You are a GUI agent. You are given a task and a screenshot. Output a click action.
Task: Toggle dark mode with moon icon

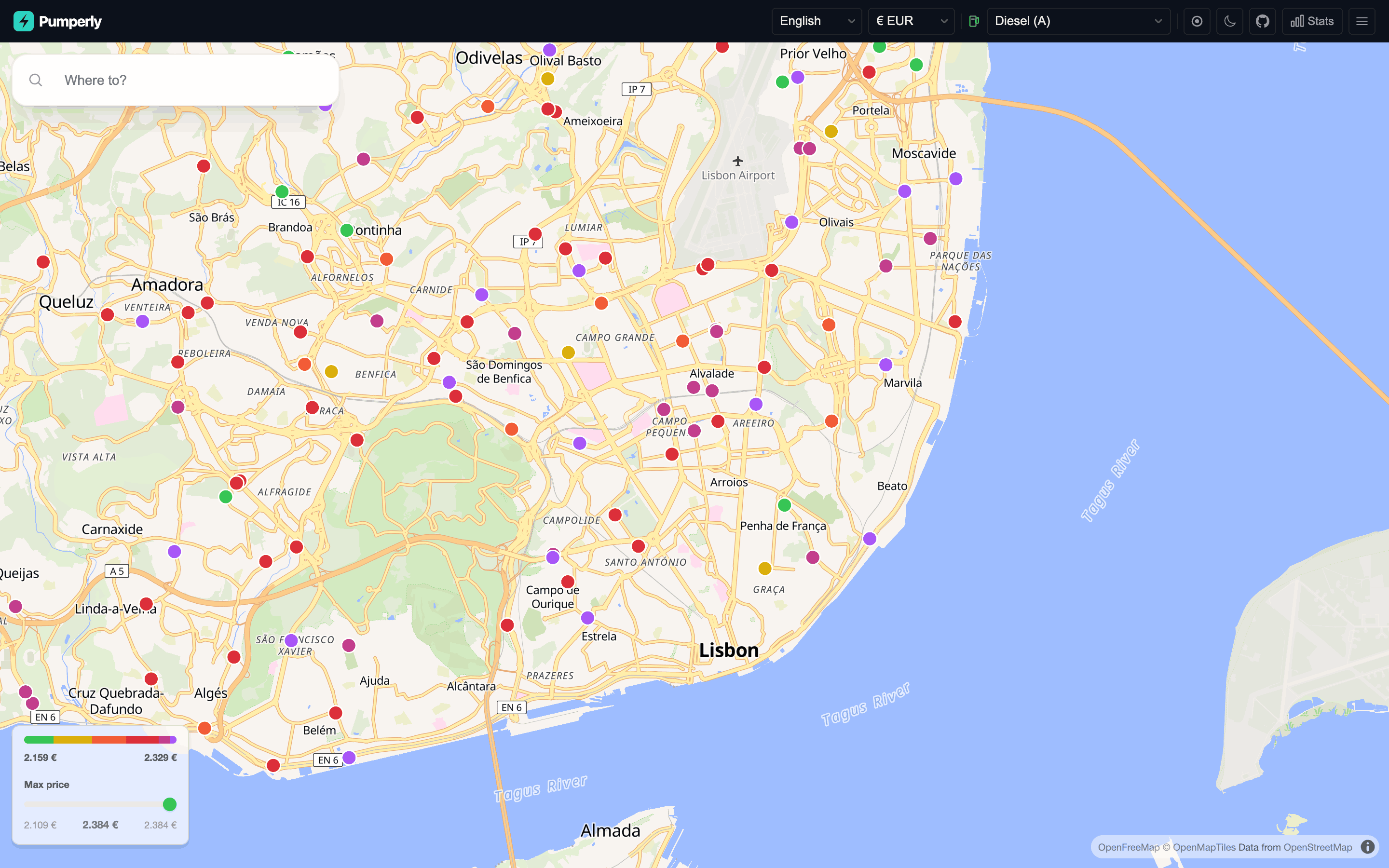coord(1229,21)
